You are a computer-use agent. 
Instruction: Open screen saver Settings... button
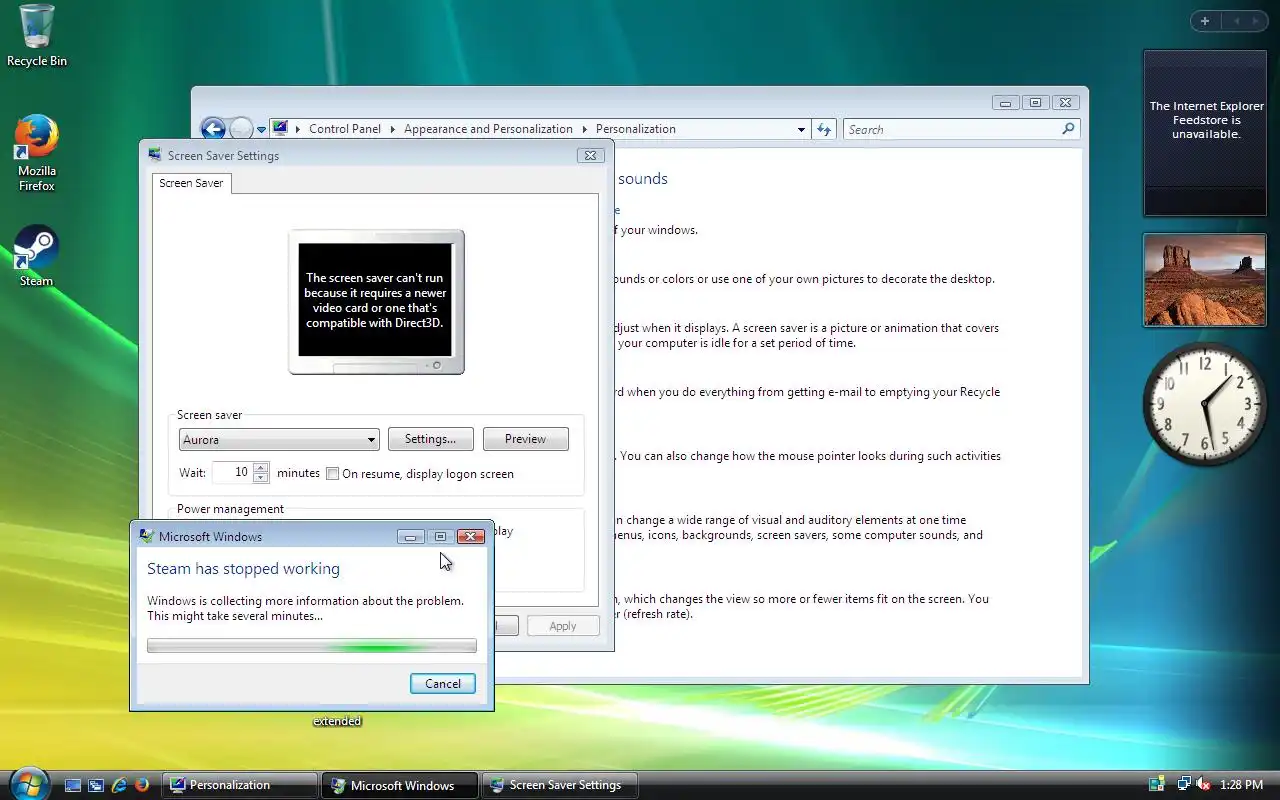[431, 439]
